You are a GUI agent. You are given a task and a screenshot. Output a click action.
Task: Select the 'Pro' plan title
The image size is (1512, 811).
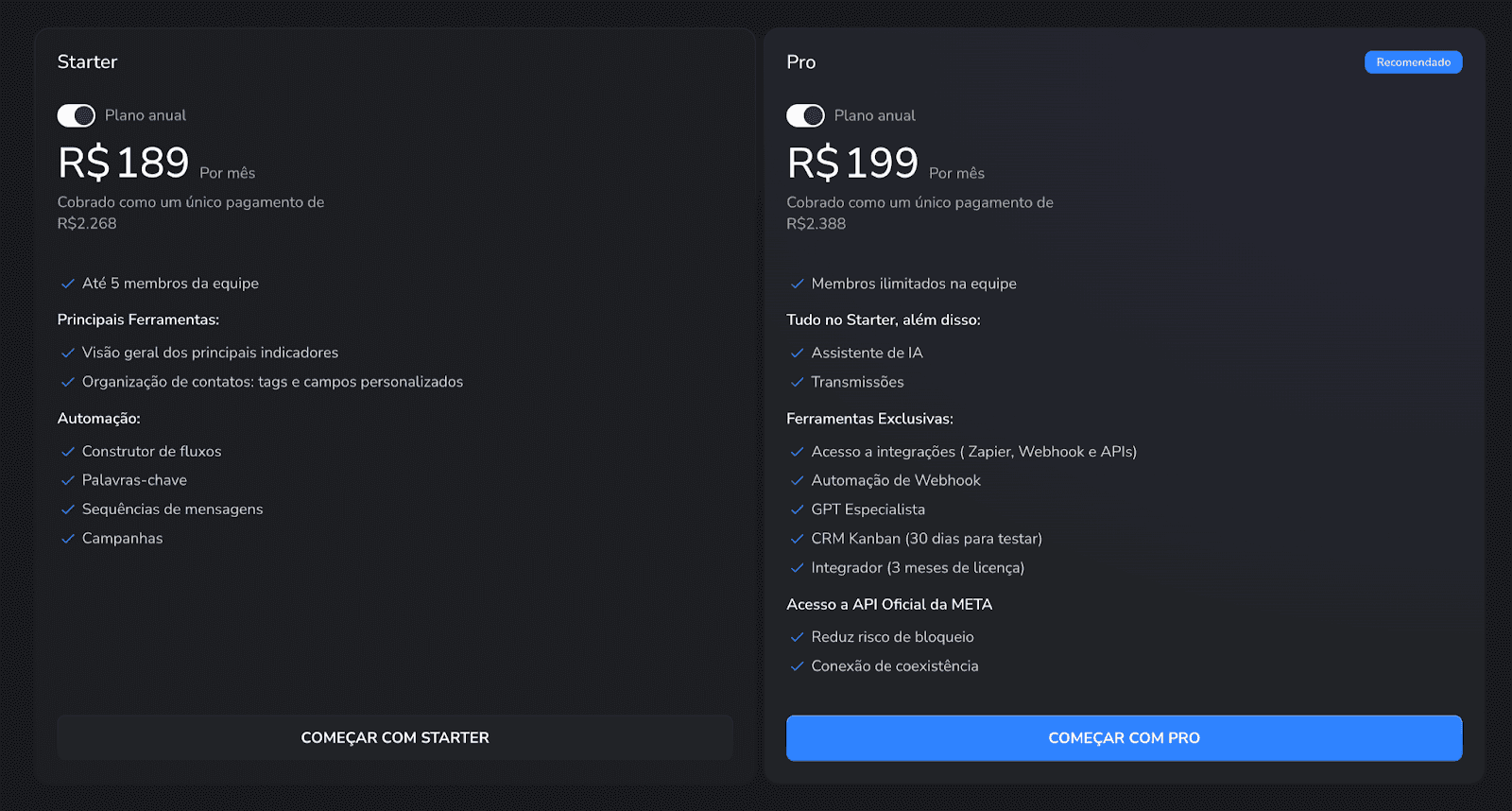click(799, 61)
